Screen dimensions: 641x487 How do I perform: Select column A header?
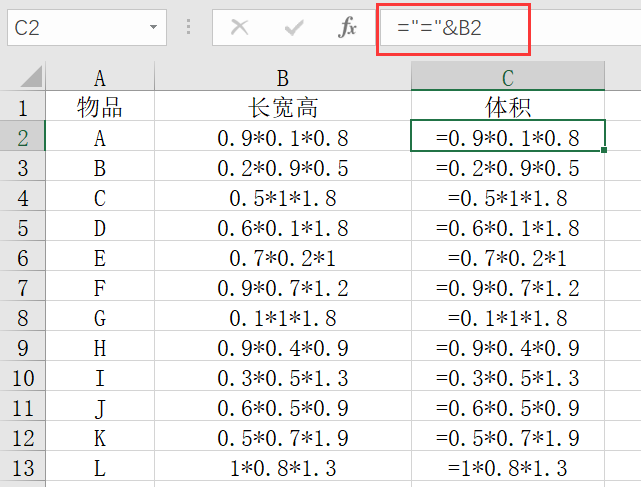point(100,76)
